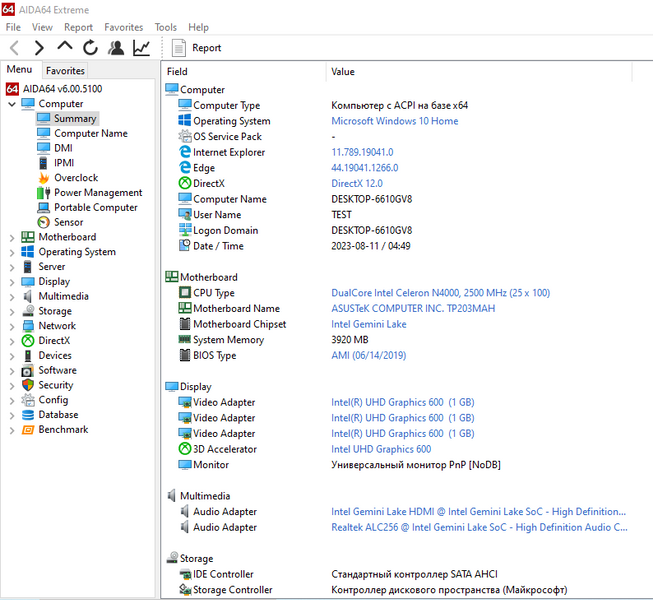Click the Sensor gauge icon
This screenshot has width=653, height=600.
[x=43, y=222]
